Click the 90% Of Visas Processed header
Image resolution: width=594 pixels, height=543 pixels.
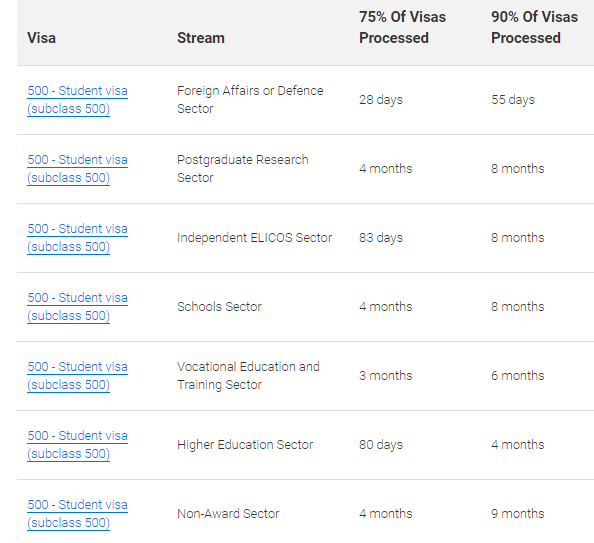pyautogui.click(x=534, y=27)
